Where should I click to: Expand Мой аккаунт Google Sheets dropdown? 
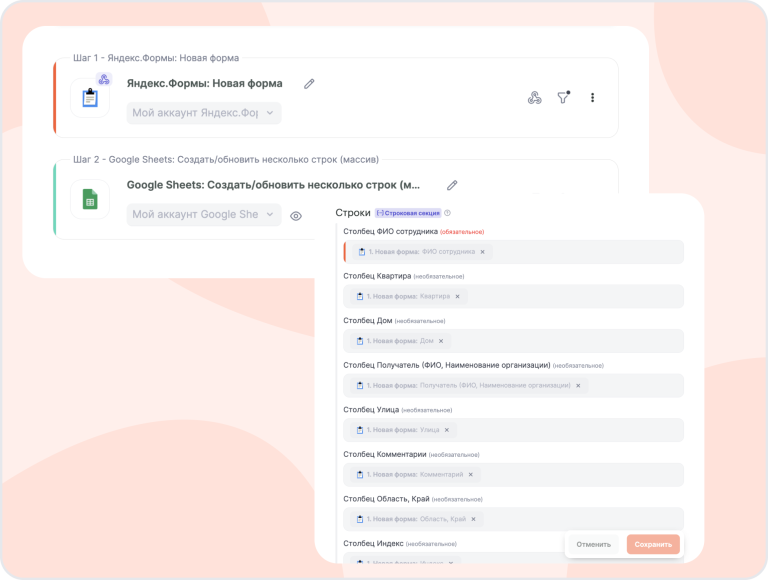[204, 215]
